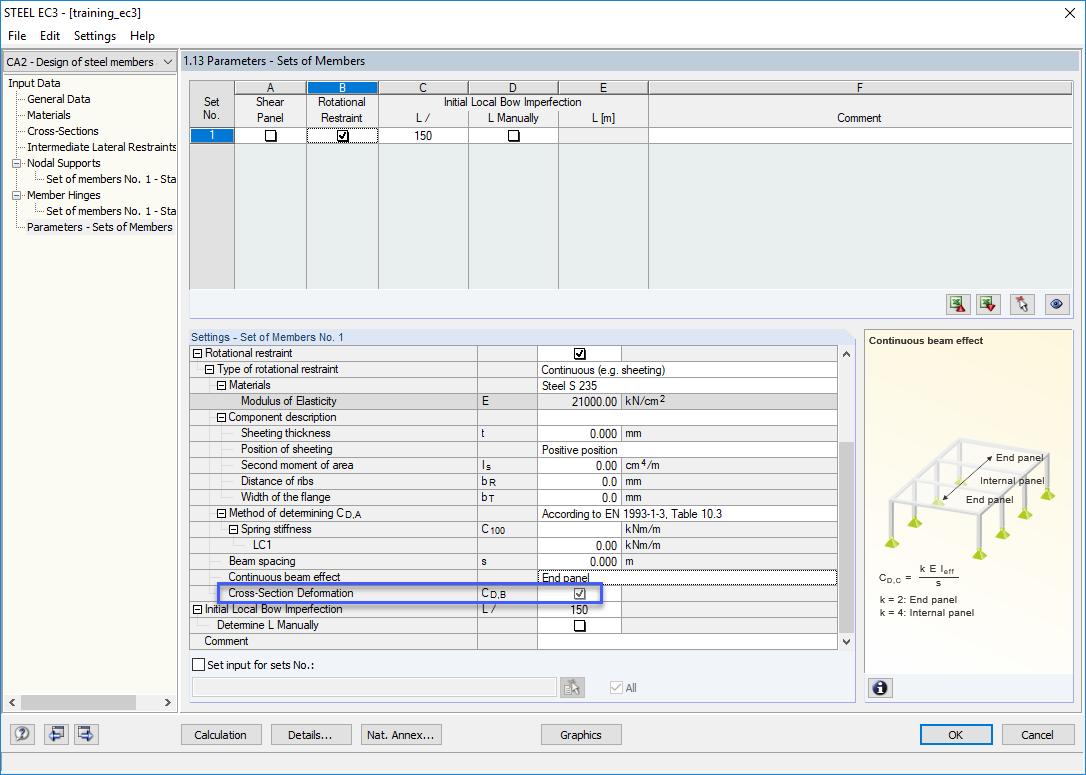Open the Settings menu
1086x775 pixels.
coord(95,36)
